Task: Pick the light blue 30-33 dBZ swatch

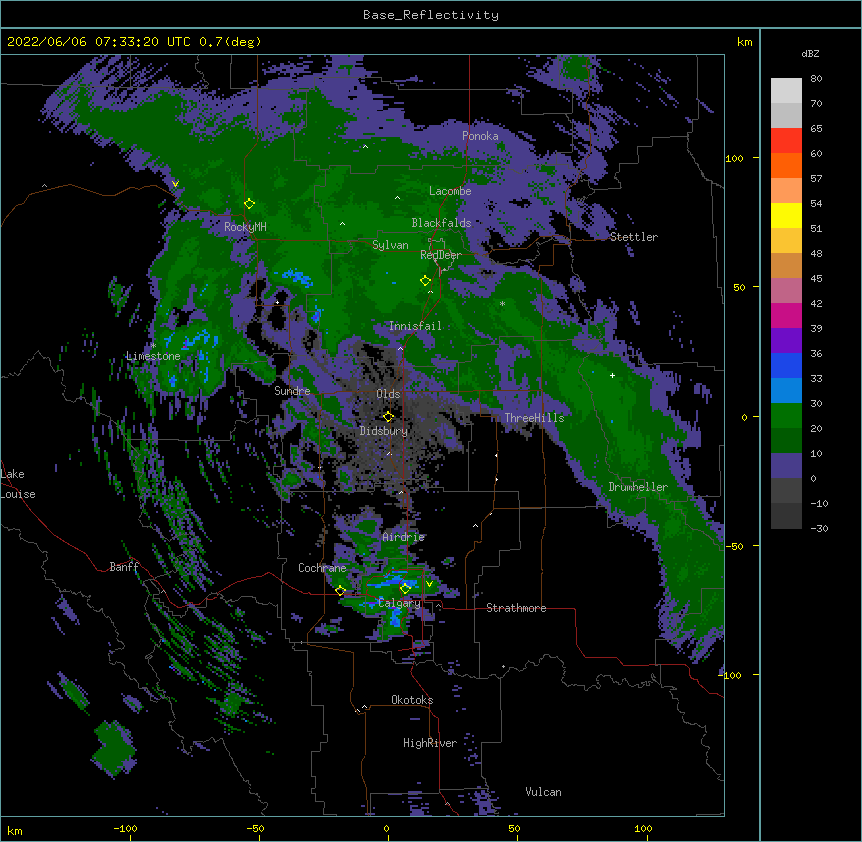Action: pyautogui.click(x=786, y=391)
